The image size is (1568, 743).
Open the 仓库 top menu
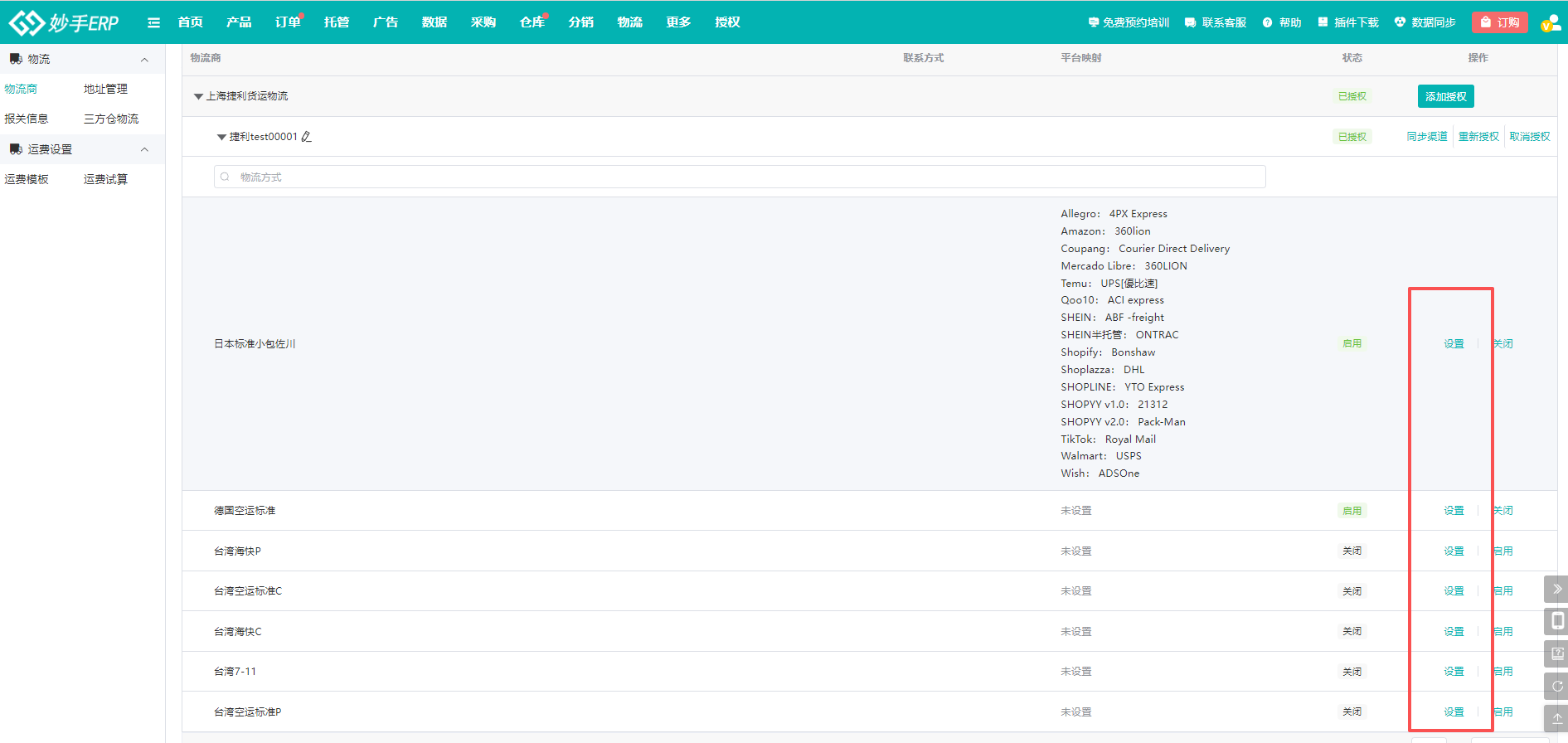[x=532, y=22]
